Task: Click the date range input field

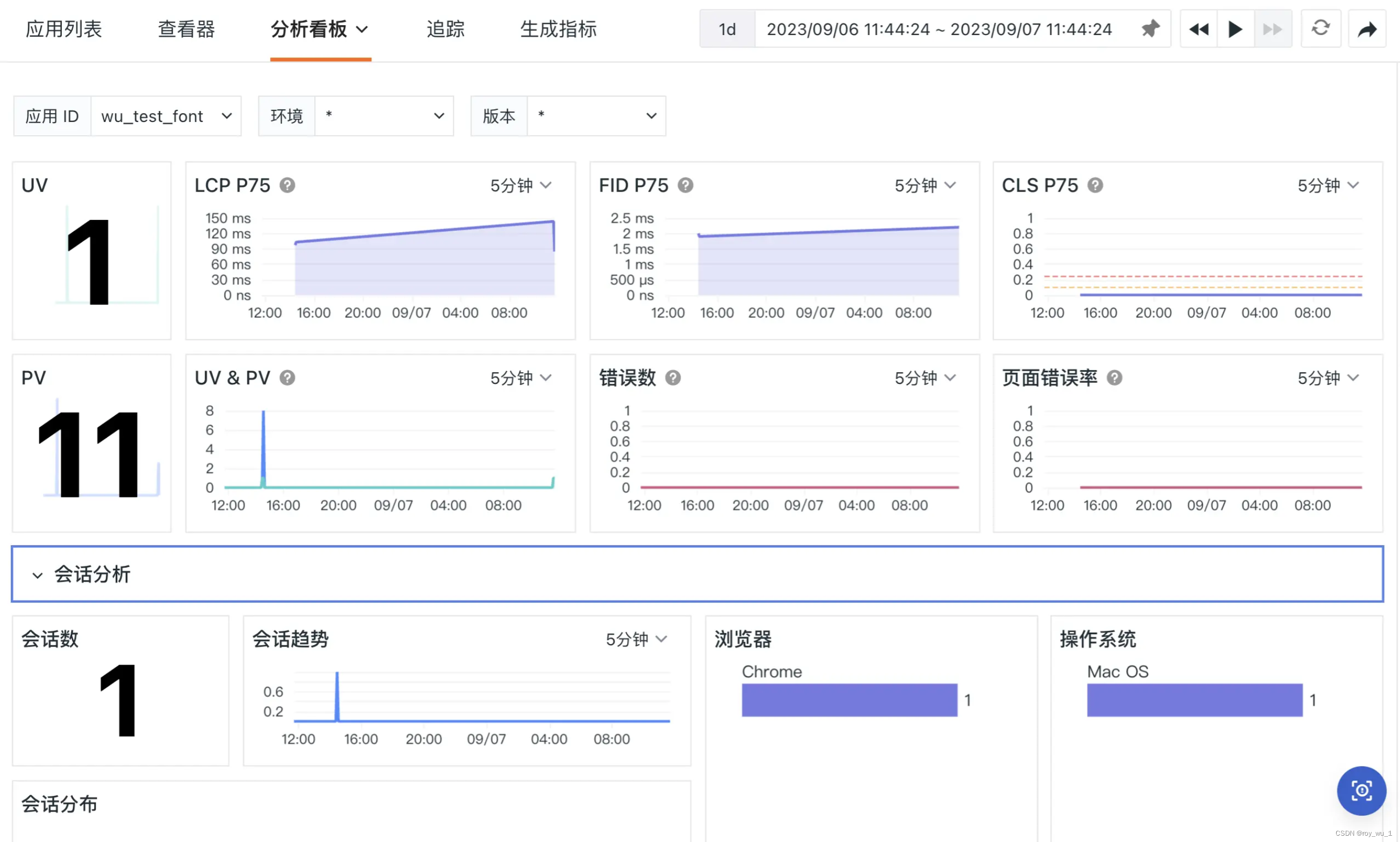Action: (x=939, y=29)
